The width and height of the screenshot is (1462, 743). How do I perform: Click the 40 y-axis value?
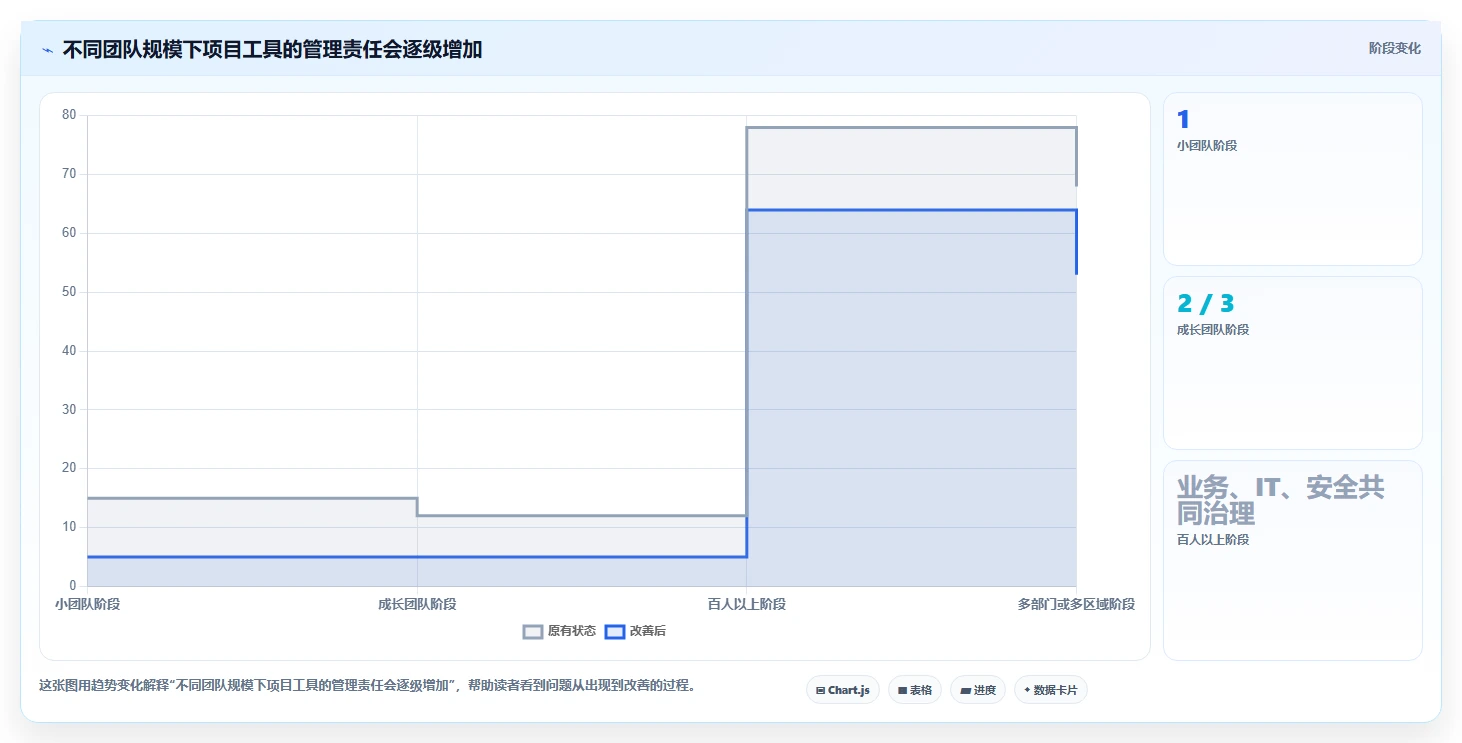[x=69, y=351]
